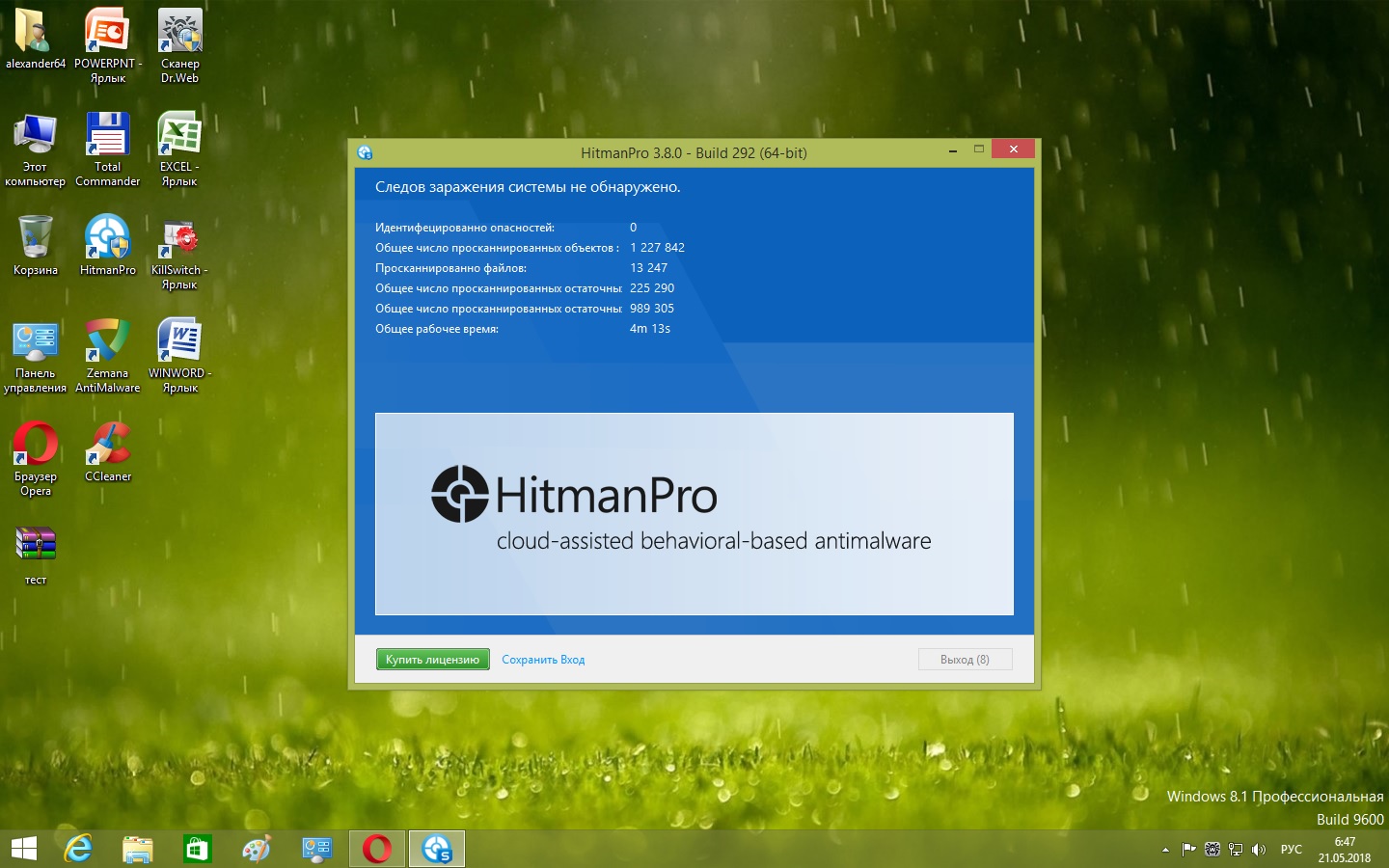The height and width of the screenshot is (868, 1389).
Task: Select the Total Commander desktop icon
Action: (x=107, y=135)
